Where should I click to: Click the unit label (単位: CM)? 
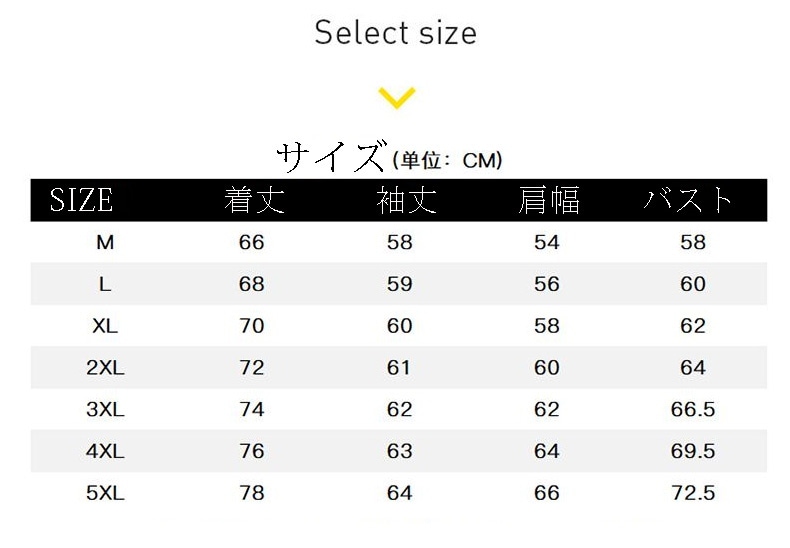(447, 160)
